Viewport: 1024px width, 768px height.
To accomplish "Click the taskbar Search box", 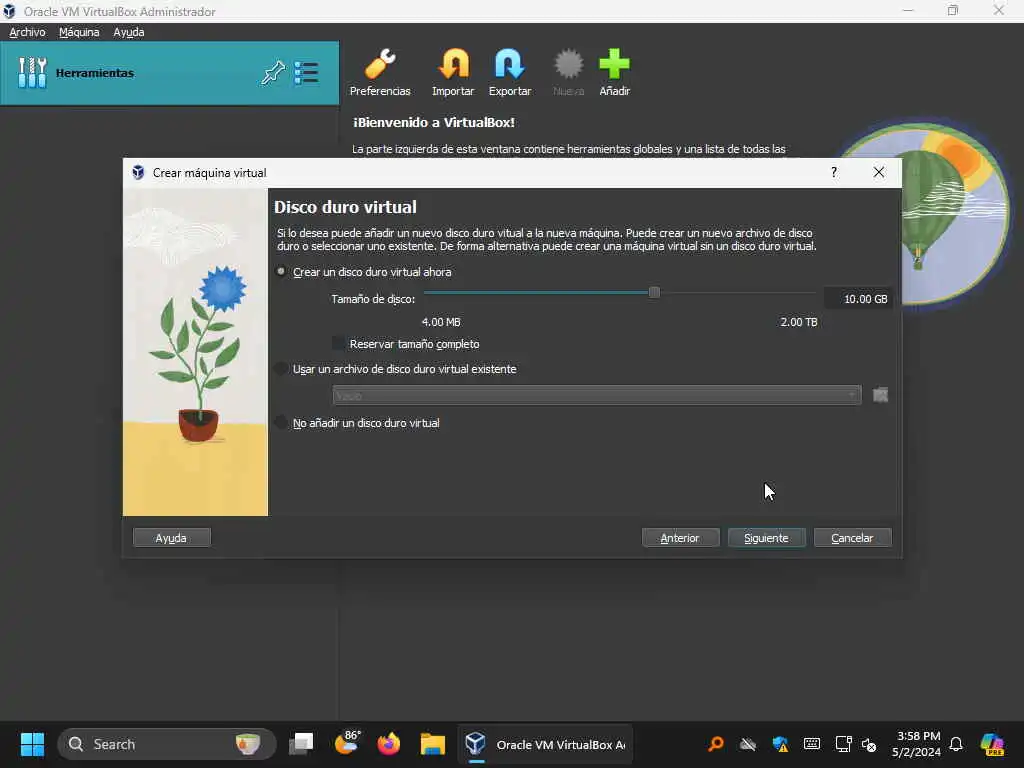I will (167, 744).
